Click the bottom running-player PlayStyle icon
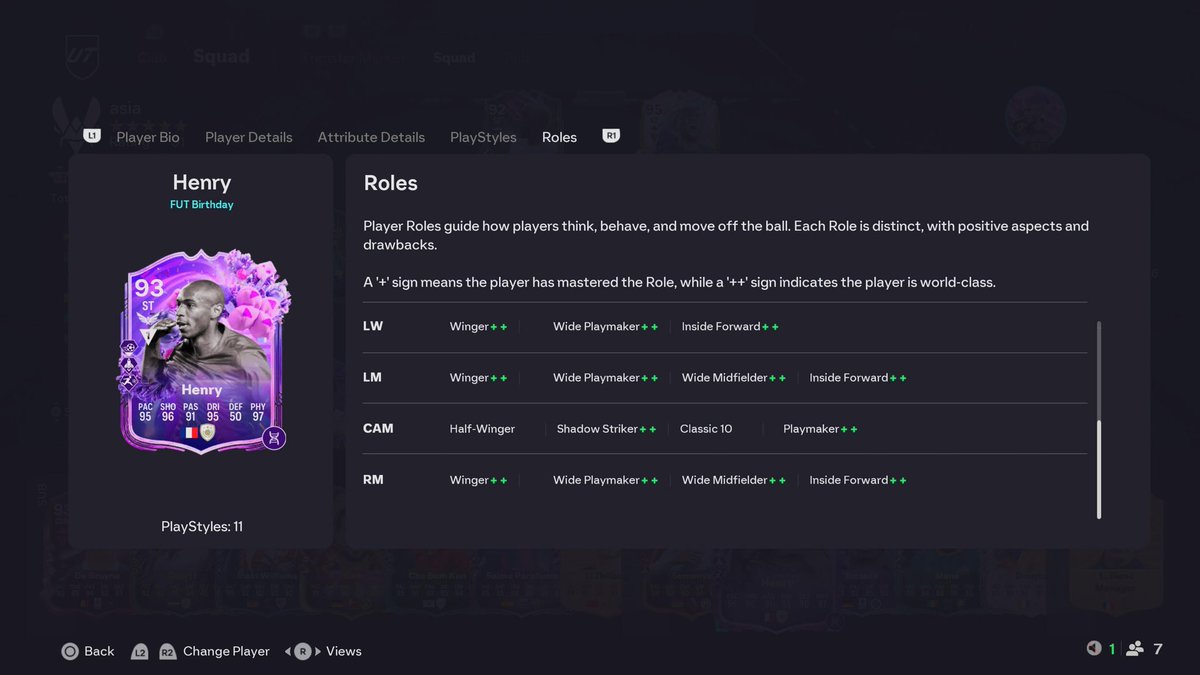The height and width of the screenshot is (675, 1200). pos(130,381)
